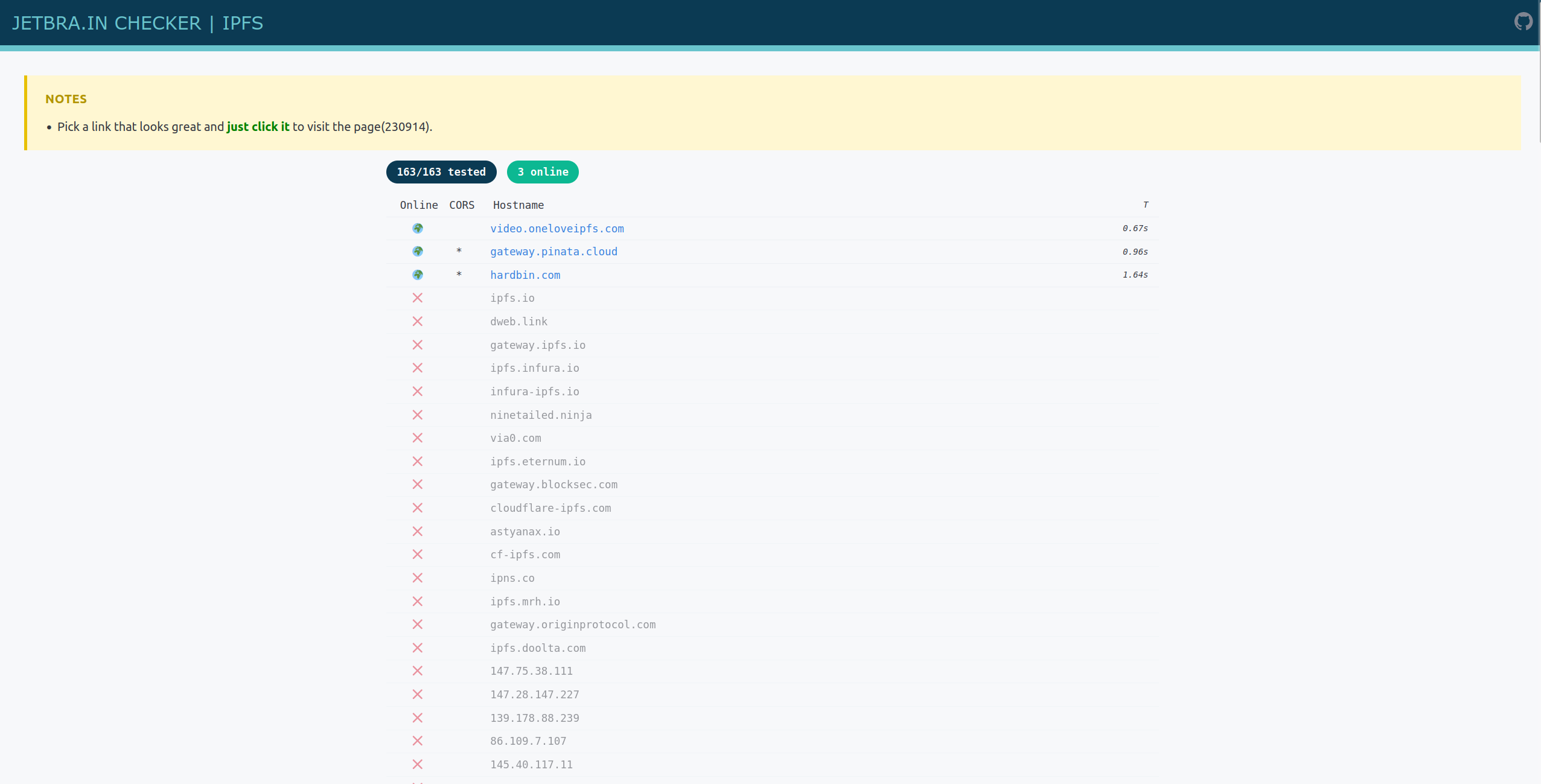Click globe icon next to video.oneloveipfs.com
The height and width of the screenshot is (784, 1541).
click(418, 228)
